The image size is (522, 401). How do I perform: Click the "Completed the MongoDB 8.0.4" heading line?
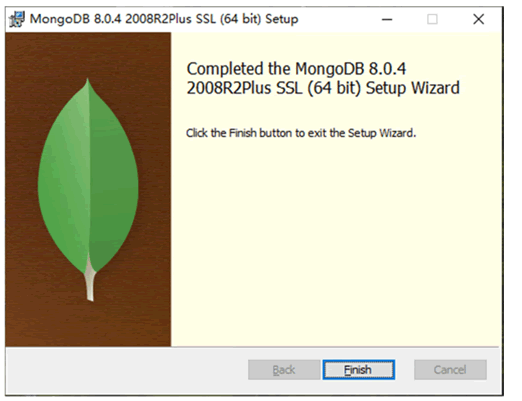[x=296, y=69]
